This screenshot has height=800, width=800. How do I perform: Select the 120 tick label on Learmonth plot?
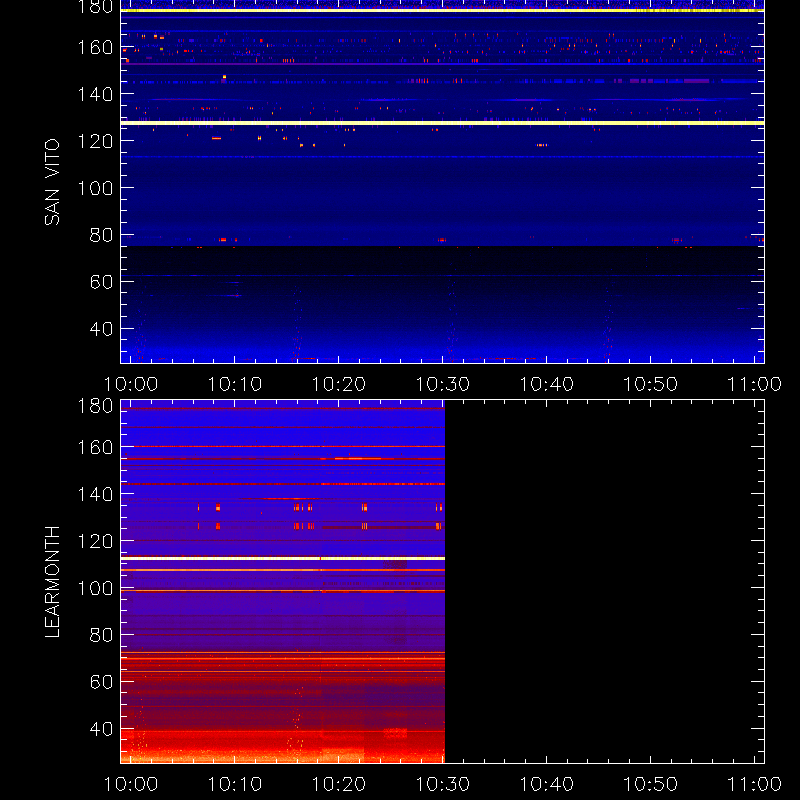point(95,541)
